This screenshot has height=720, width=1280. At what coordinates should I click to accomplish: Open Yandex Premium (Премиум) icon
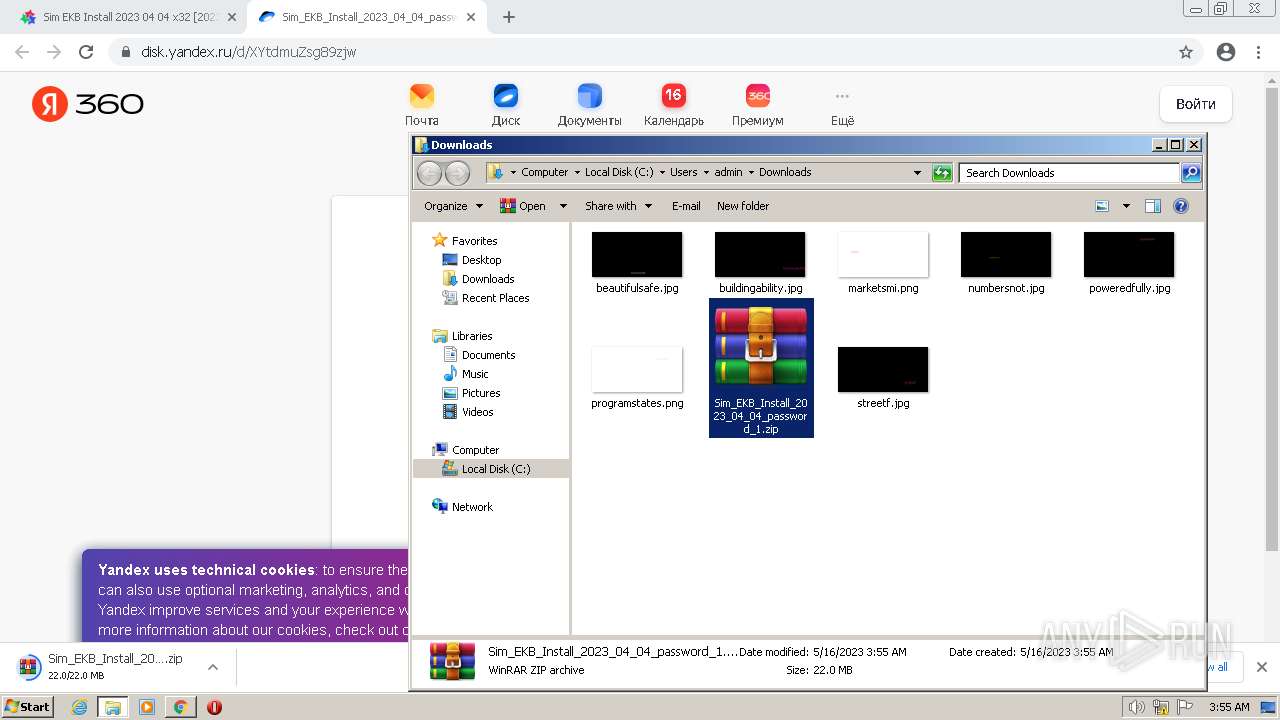coord(758,104)
